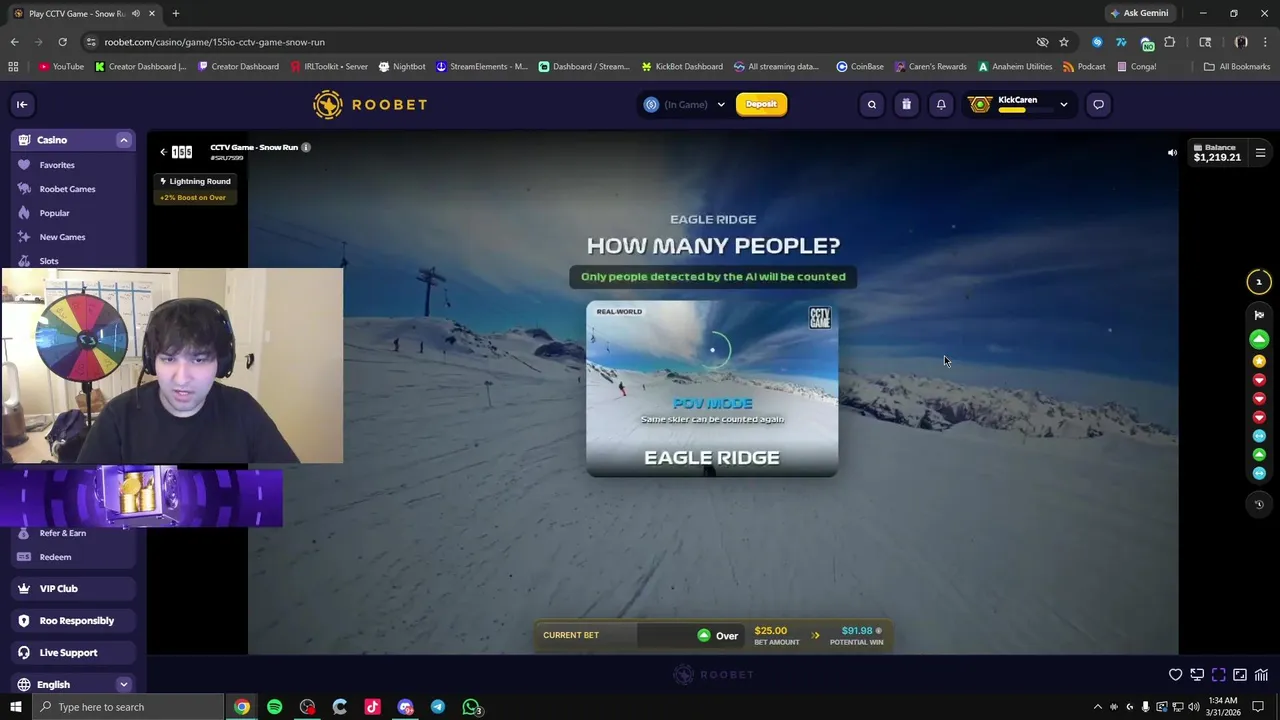This screenshot has height=720, width=1280.
Task: Click the yellow Deposit button
Action: point(761,104)
